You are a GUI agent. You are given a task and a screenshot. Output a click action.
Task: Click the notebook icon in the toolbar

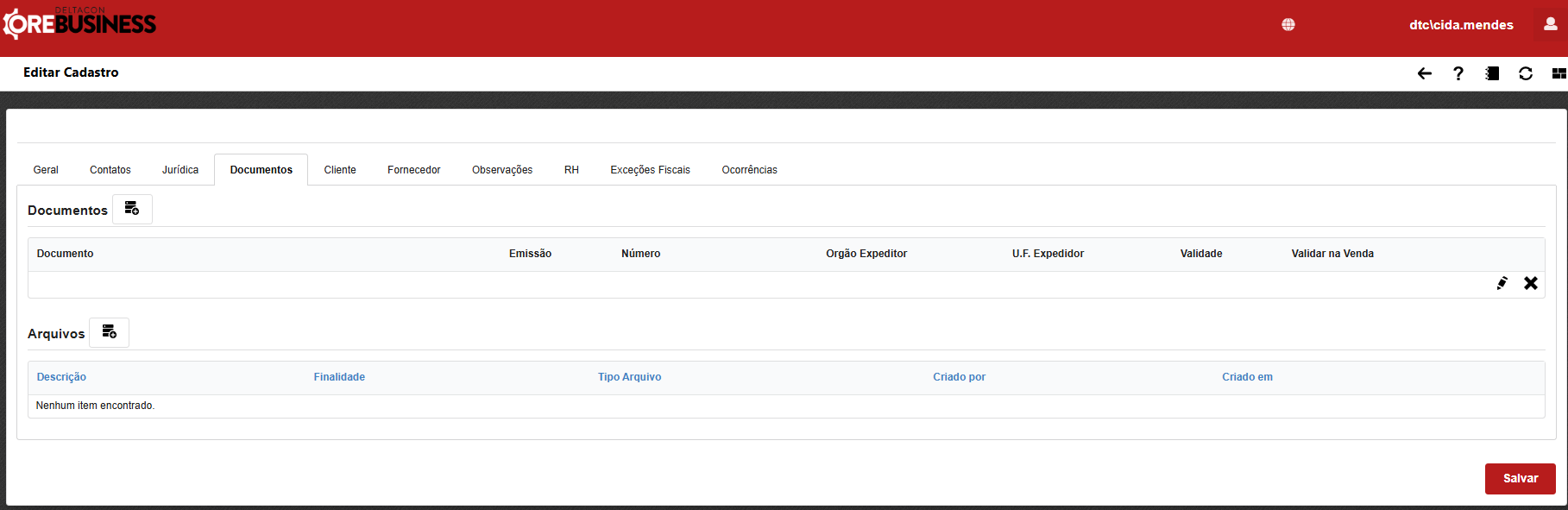(x=1491, y=73)
